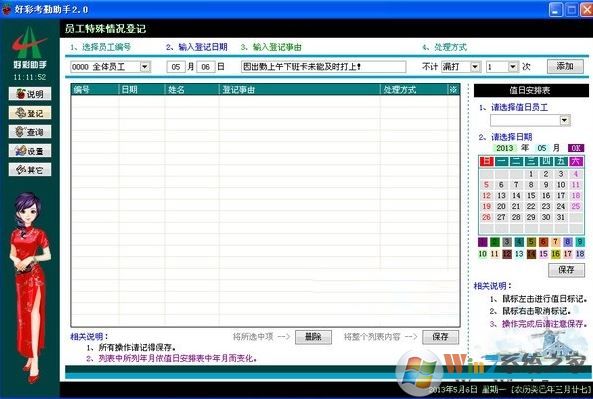Pick the swatch labeled 7
The width and height of the screenshot is (593, 399).
[556, 242]
